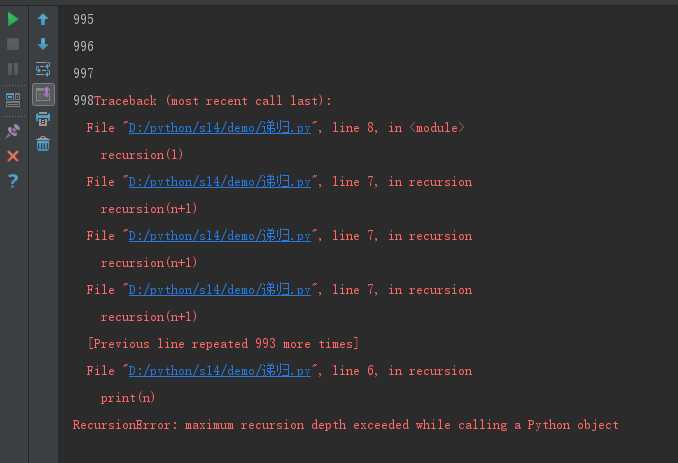Viewport: 678px width, 463px height.
Task: Toggle the Pause Output button
Action: coord(13,69)
